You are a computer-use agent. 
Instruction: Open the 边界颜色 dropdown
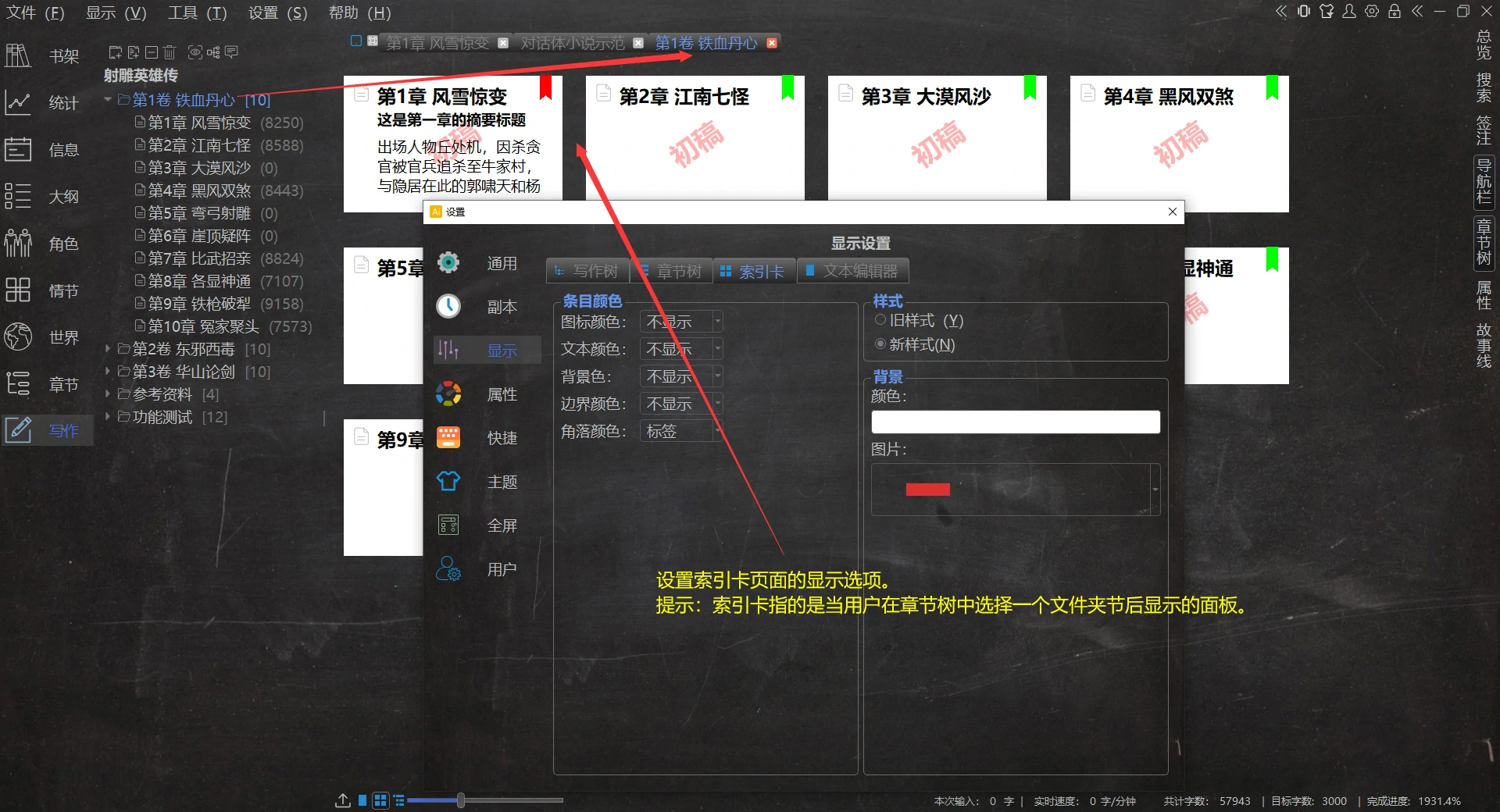pyautogui.click(x=681, y=404)
